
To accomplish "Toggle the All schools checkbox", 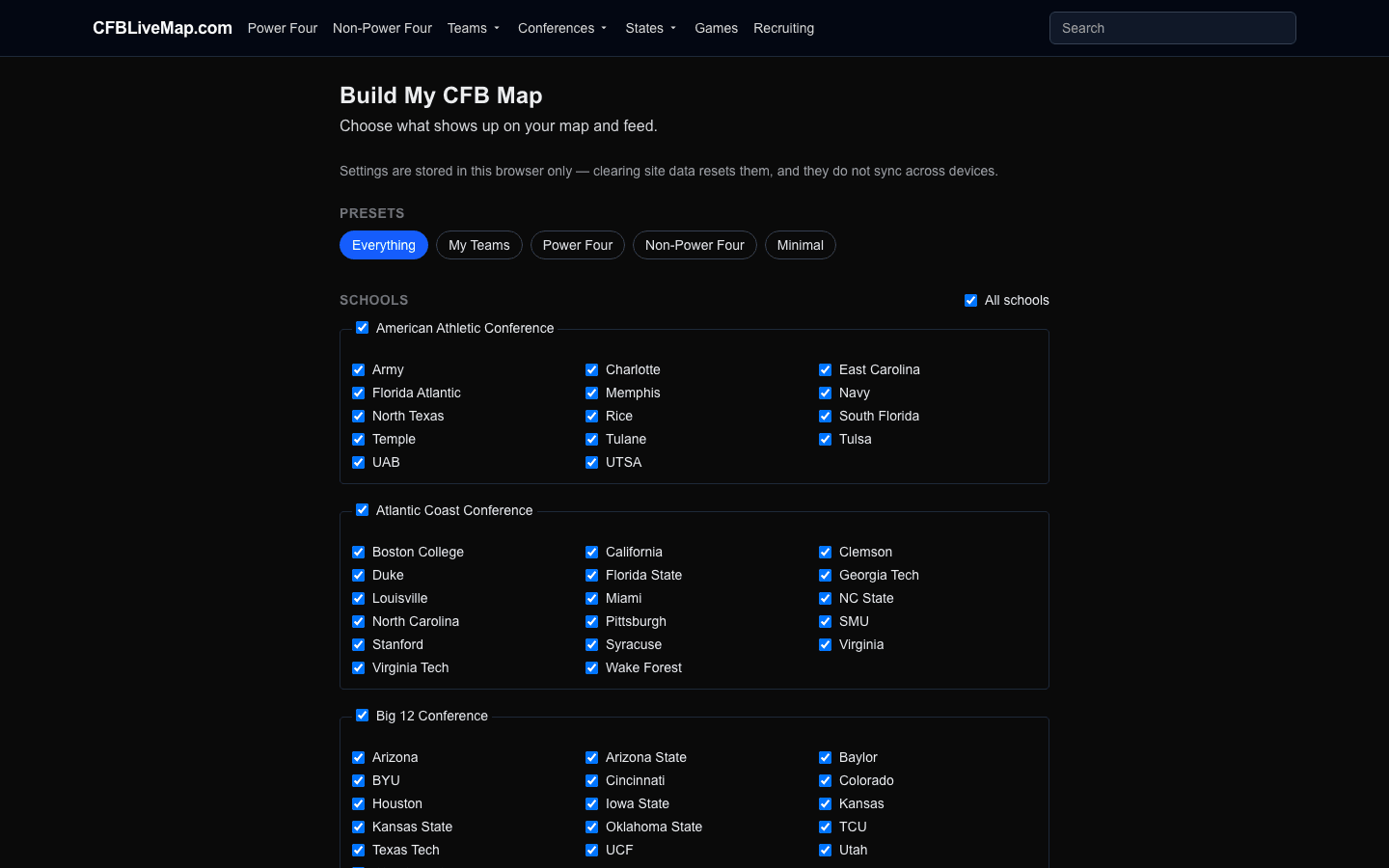I will (970, 300).
